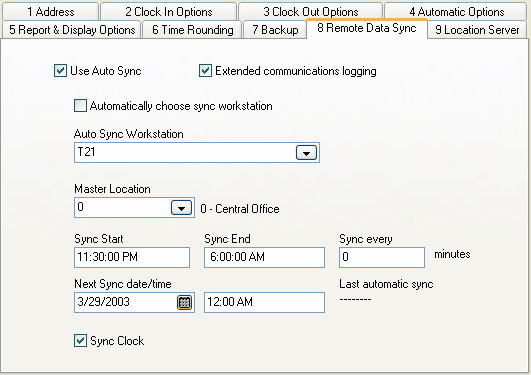Focus the Sync every minutes field

(x=382, y=257)
